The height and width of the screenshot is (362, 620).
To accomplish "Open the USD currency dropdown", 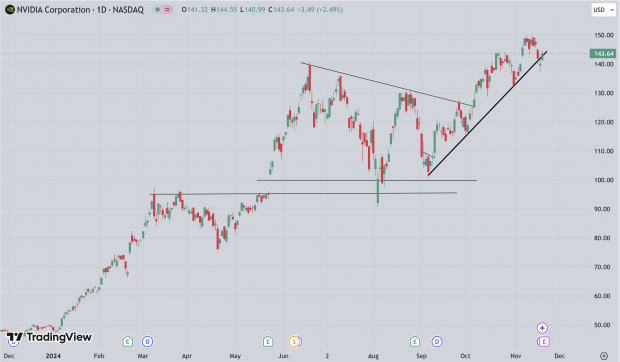I will (603, 9).
